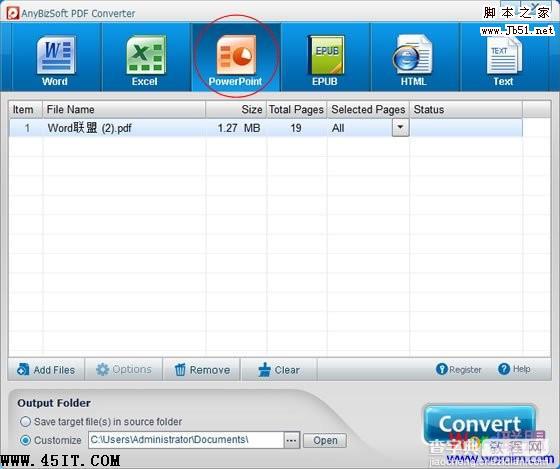This screenshot has width=560, height=469.
Task: Open the Options gear button
Action: click(124, 370)
